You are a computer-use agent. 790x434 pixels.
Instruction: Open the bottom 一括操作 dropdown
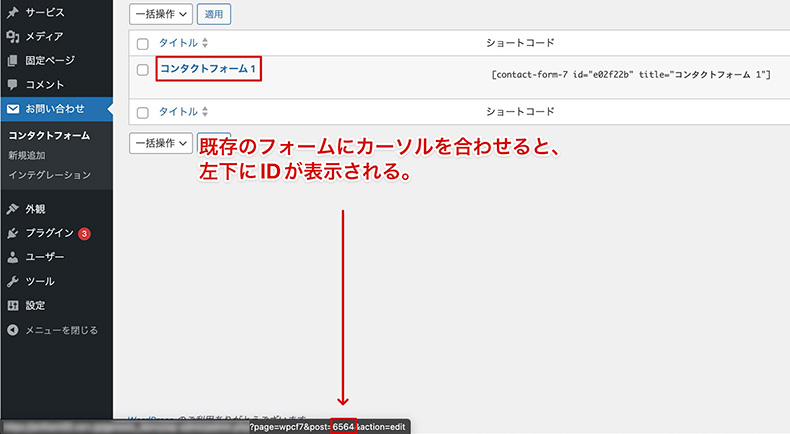click(161, 143)
